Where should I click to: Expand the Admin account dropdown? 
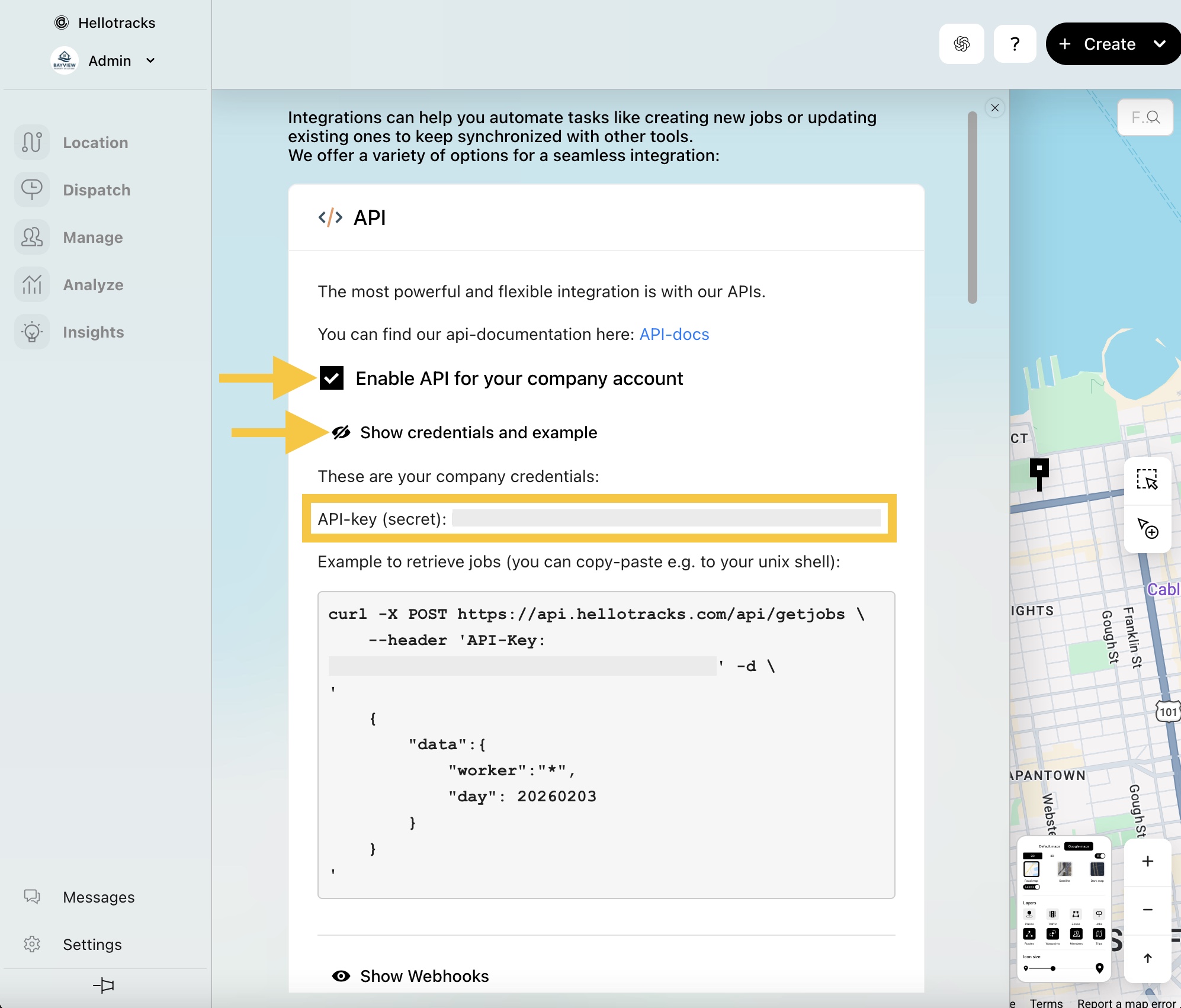click(x=150, y=60)
